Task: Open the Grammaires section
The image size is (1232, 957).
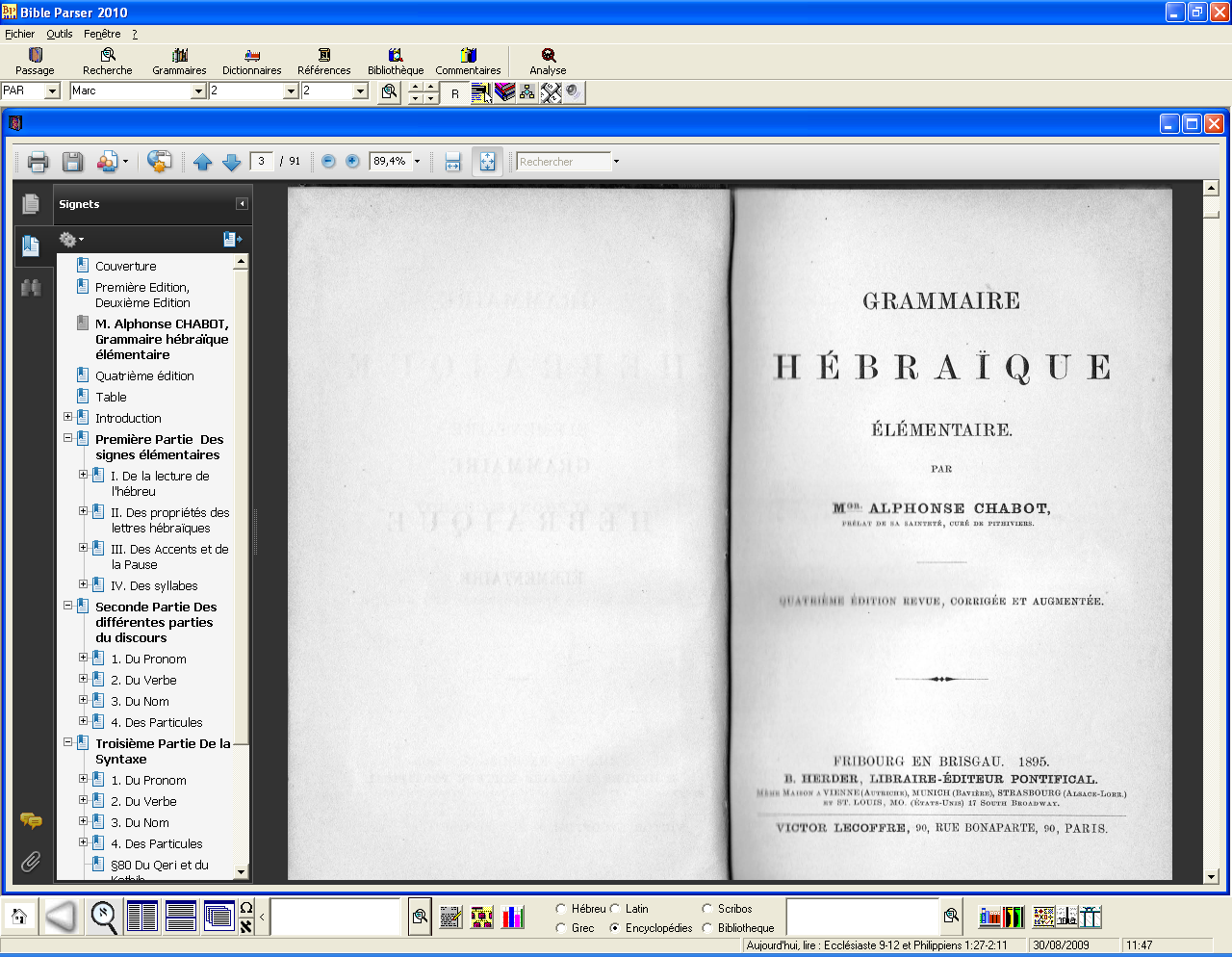Action: coord(179,62)
